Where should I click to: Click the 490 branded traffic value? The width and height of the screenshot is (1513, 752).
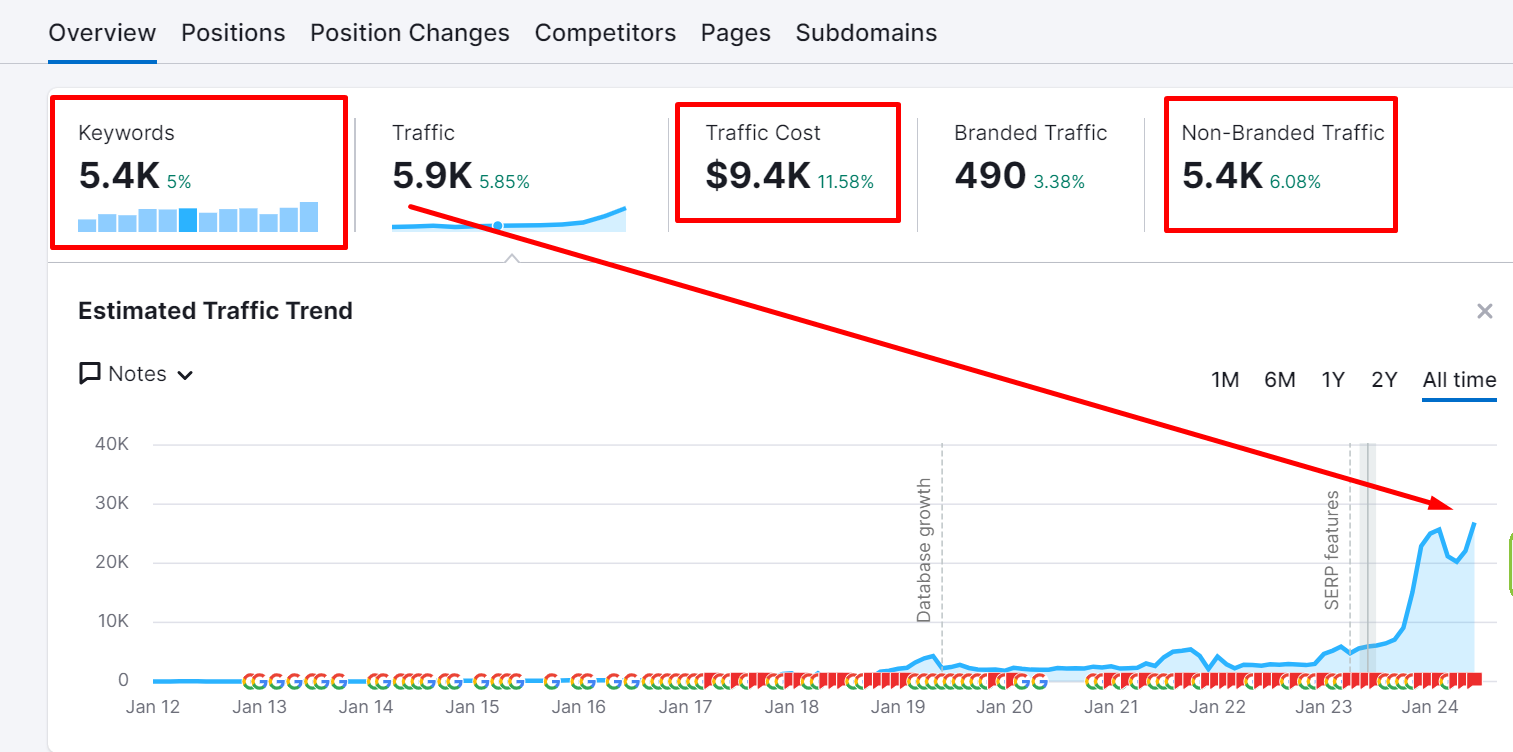pyautogui.click(x=990, y=177)
